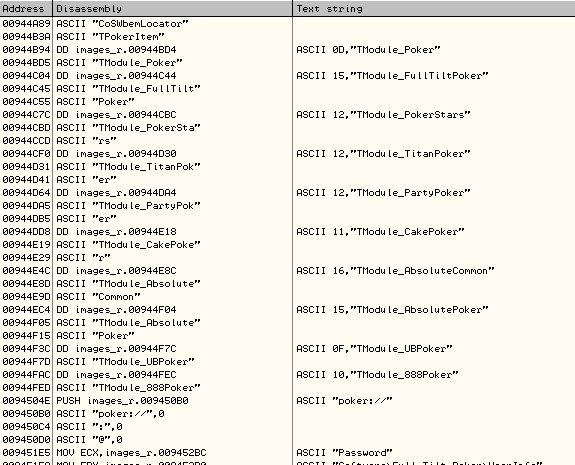Screen dimensions: 575x465
Task: Select ASCII "rs" line at 00944CCD
Action: 86,141
